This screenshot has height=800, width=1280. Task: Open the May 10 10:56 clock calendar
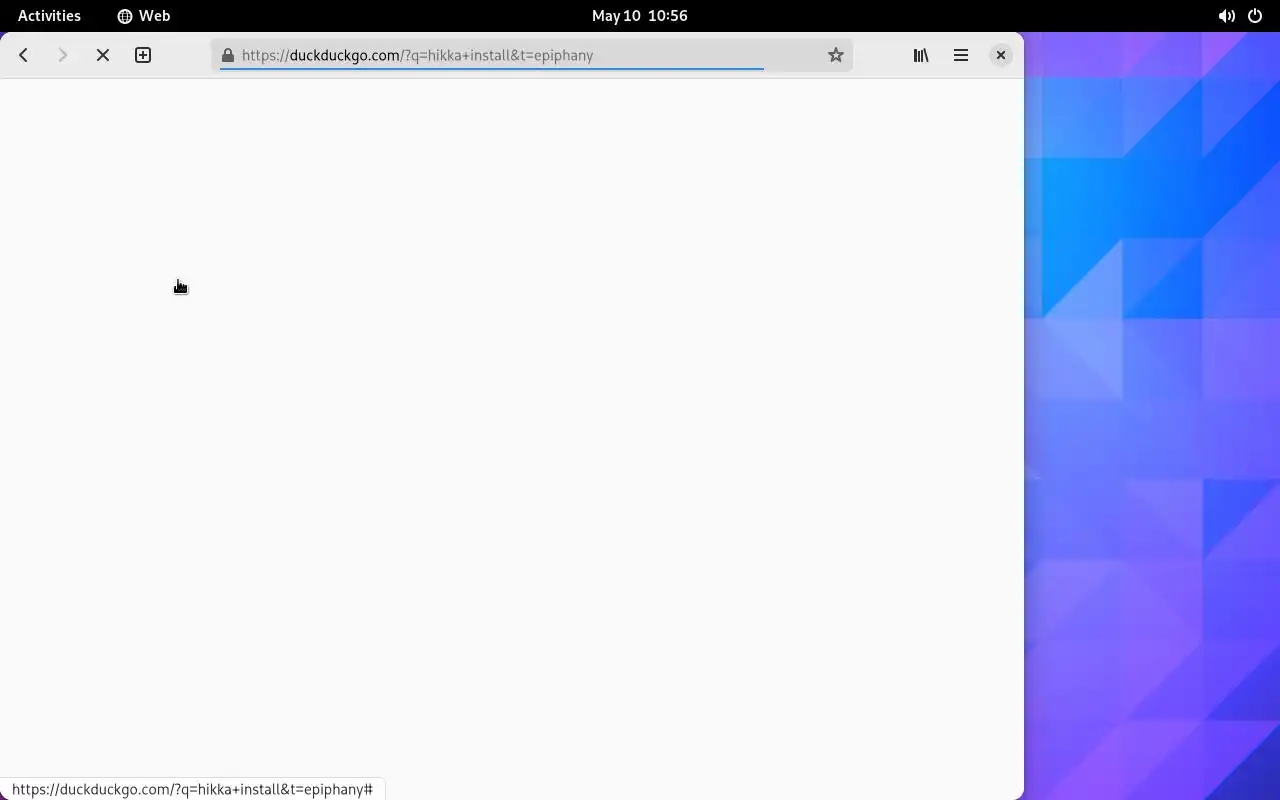pyautogui.click(x=640, y=15)
